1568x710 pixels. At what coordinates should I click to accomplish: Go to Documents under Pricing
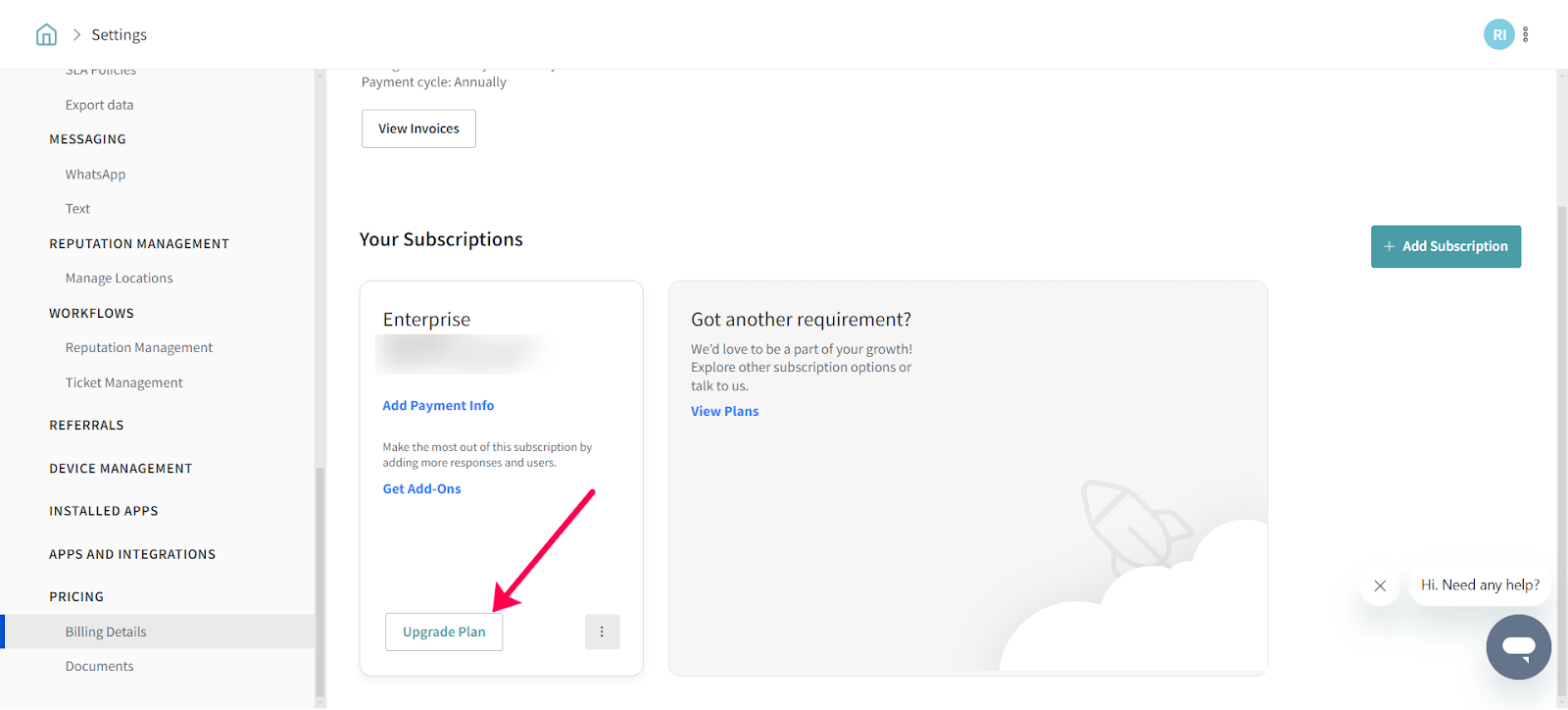[x=99, y=667]
